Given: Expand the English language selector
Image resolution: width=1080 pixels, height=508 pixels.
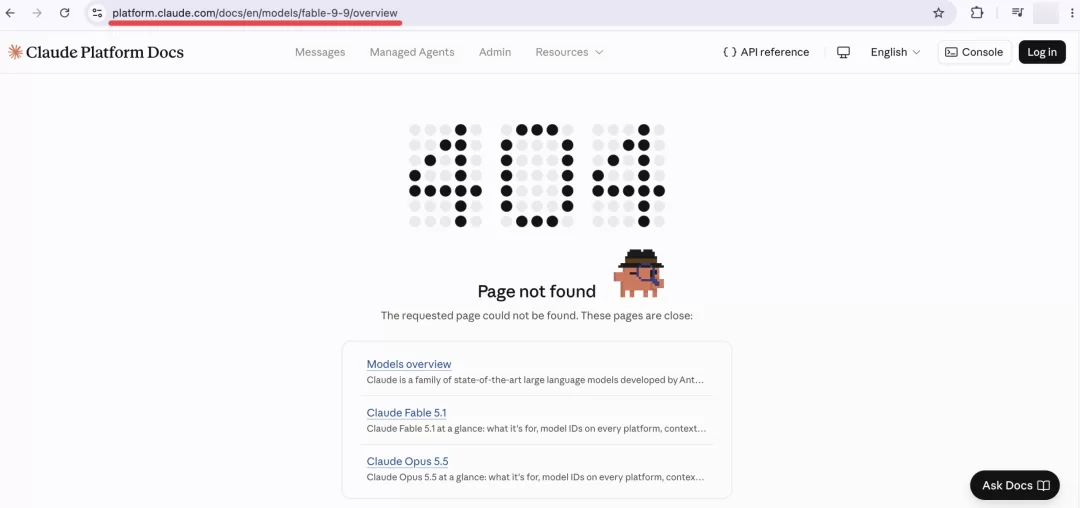Looking at the screenshot, I should [x=895, y=52].
